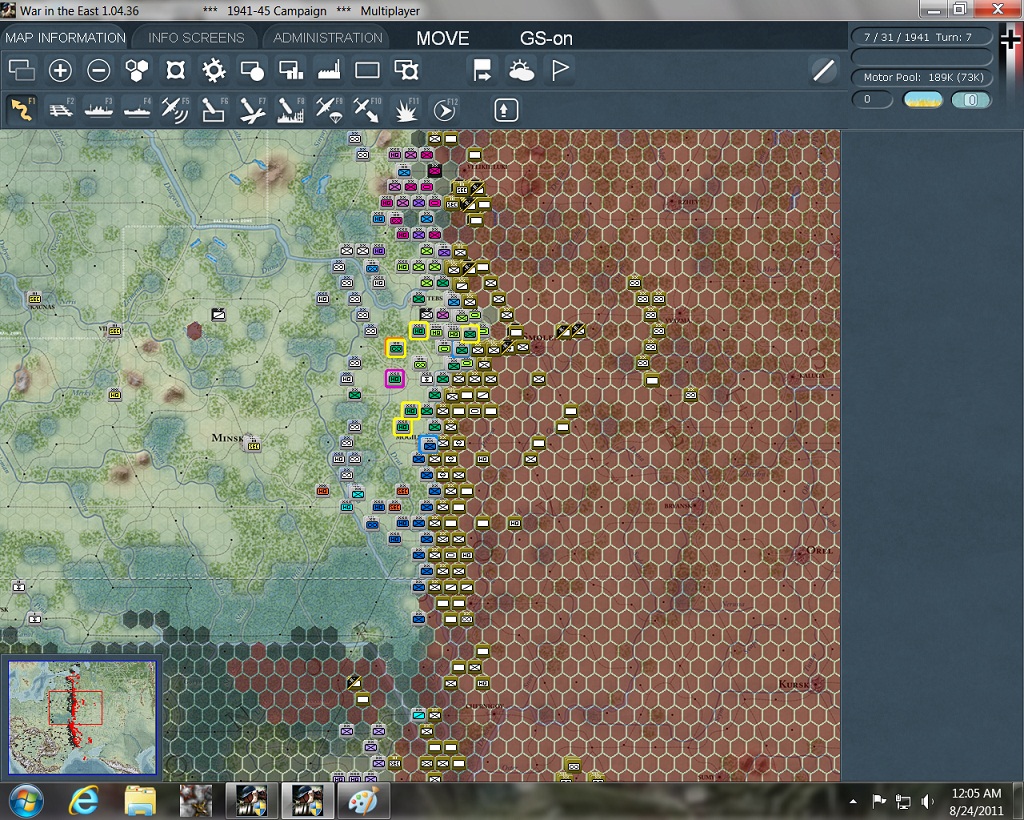Toggle the hex grid display icon
The width and height of the screenshot is (1024, 820).
point(136,70)
